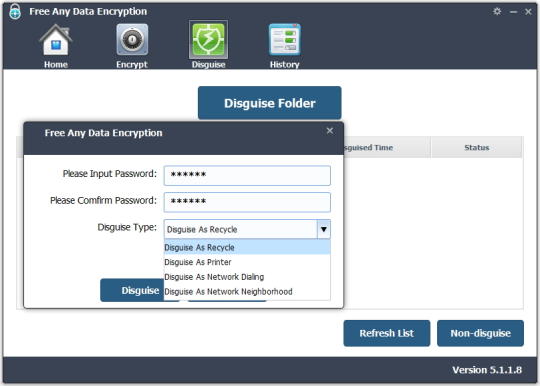Open the Encrypt vault icon
Screen dimensions: 540x386
[132, 40]
